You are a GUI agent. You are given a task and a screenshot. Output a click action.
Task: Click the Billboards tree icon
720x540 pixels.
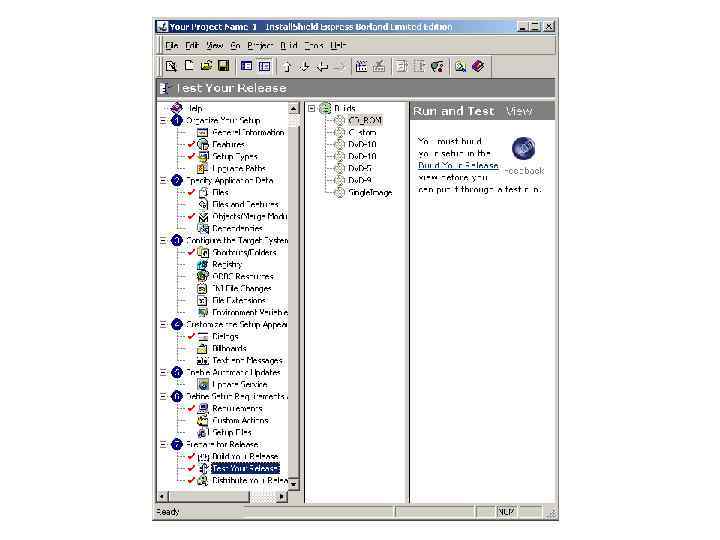click(202, 349)
